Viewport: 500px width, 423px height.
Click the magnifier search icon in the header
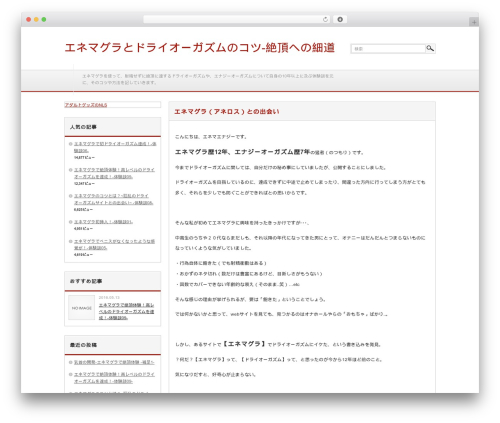point(430,48)
